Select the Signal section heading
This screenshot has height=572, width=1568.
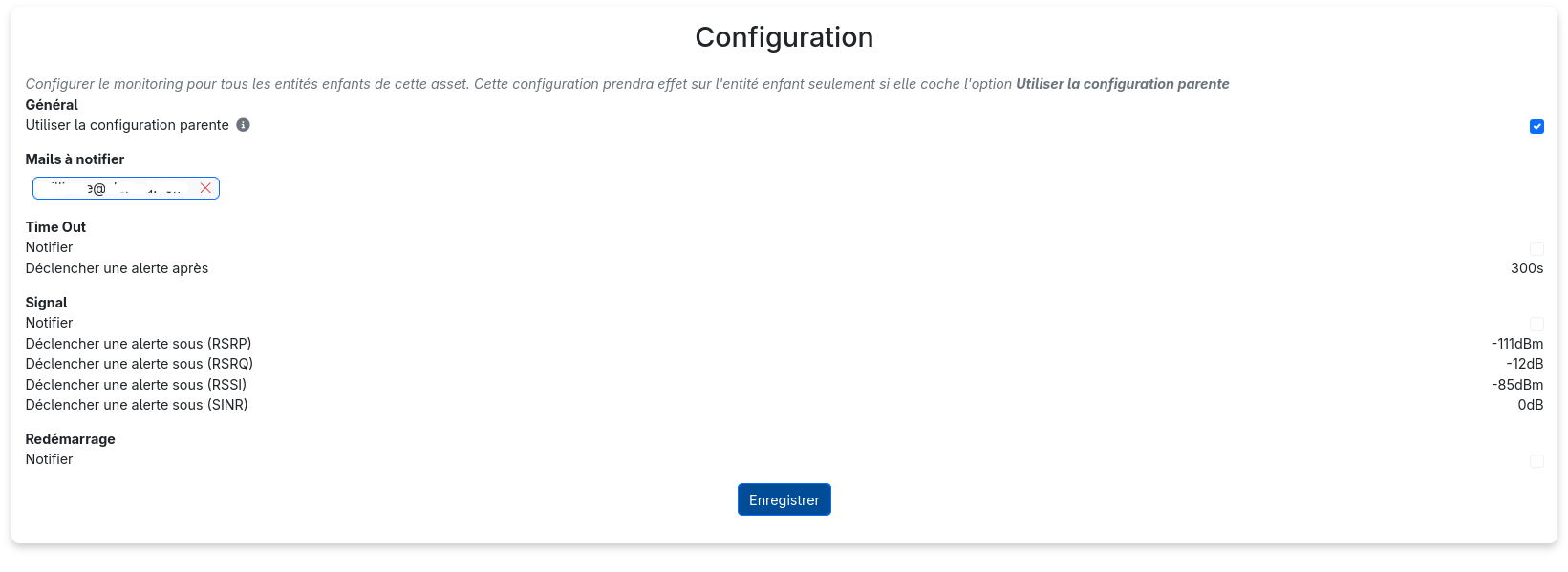point(46,303)
